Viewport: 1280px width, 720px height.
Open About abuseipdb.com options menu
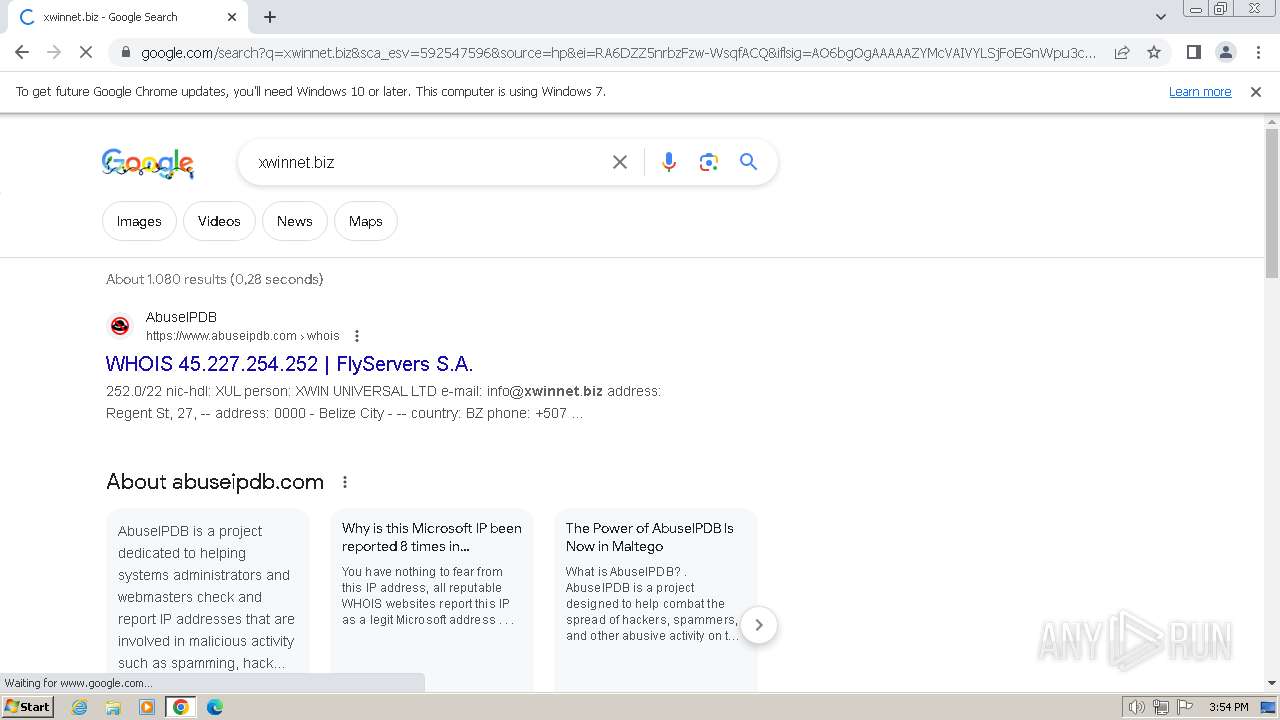[345, 482]
